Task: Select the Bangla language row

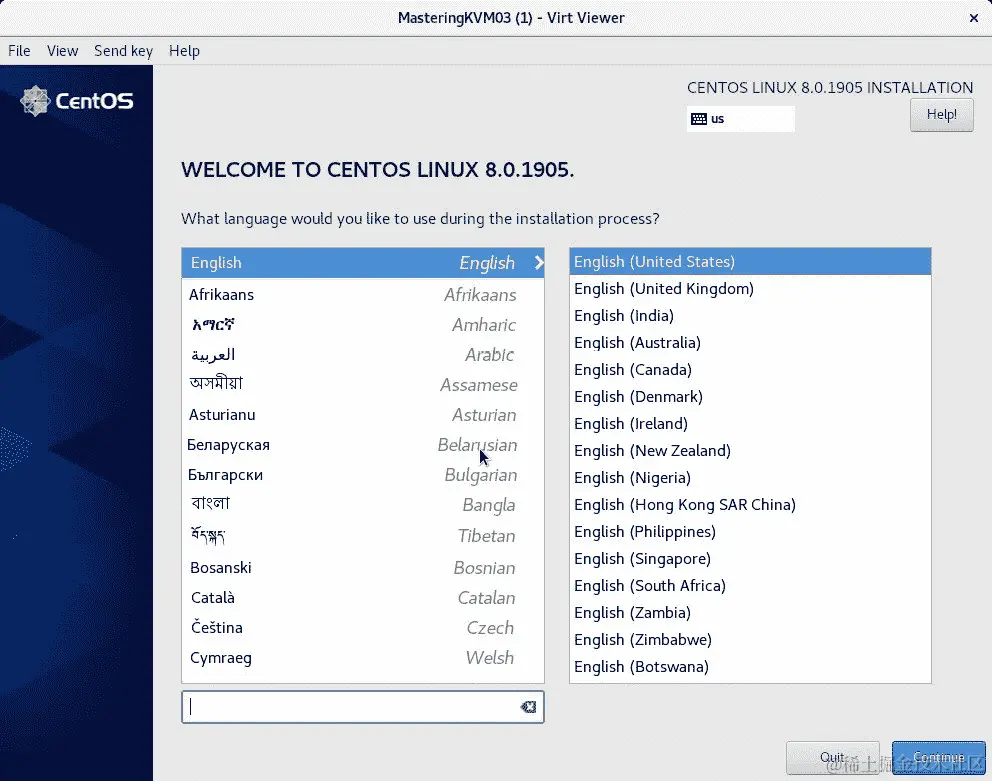Action: coord(363,505)
